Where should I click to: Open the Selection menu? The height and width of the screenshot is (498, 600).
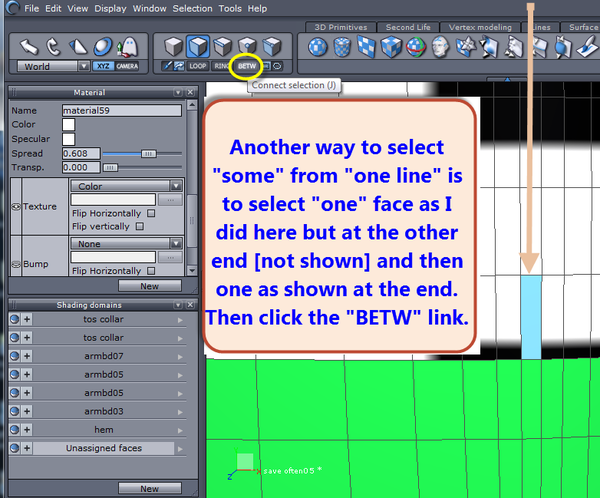pos(192,8)
